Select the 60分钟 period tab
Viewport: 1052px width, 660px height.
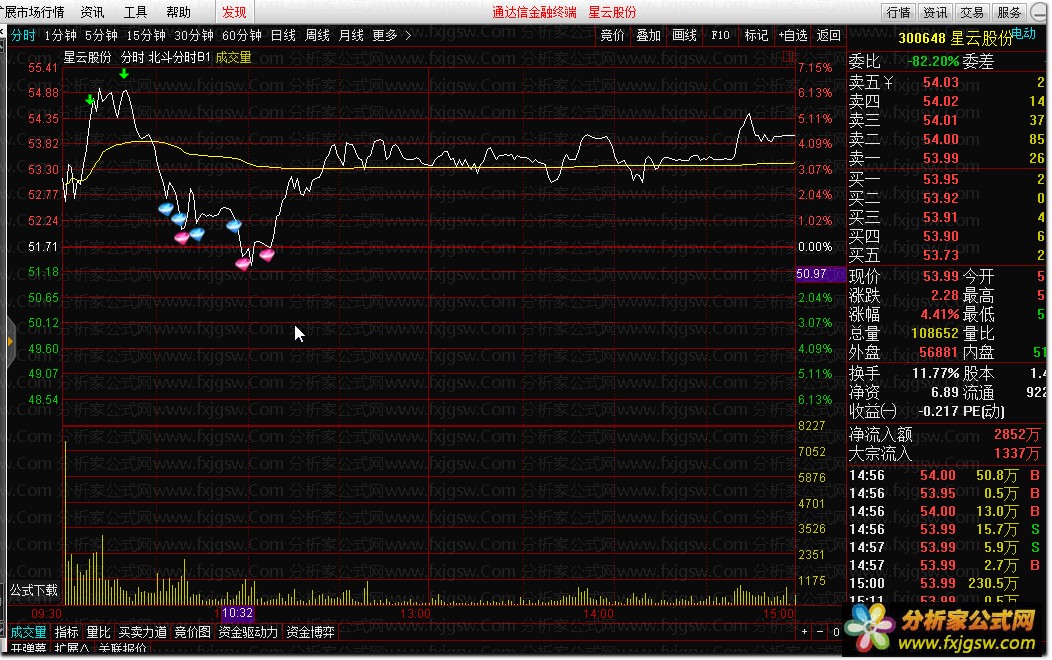click(242, 36)
